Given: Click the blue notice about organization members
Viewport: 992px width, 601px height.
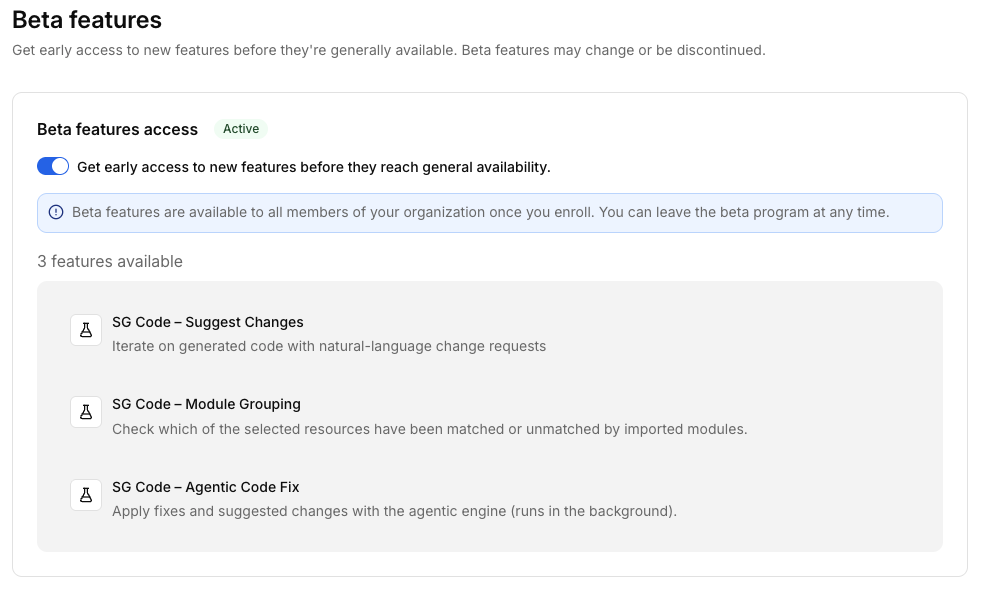Looking at the screenshot, I should (490, 213).
